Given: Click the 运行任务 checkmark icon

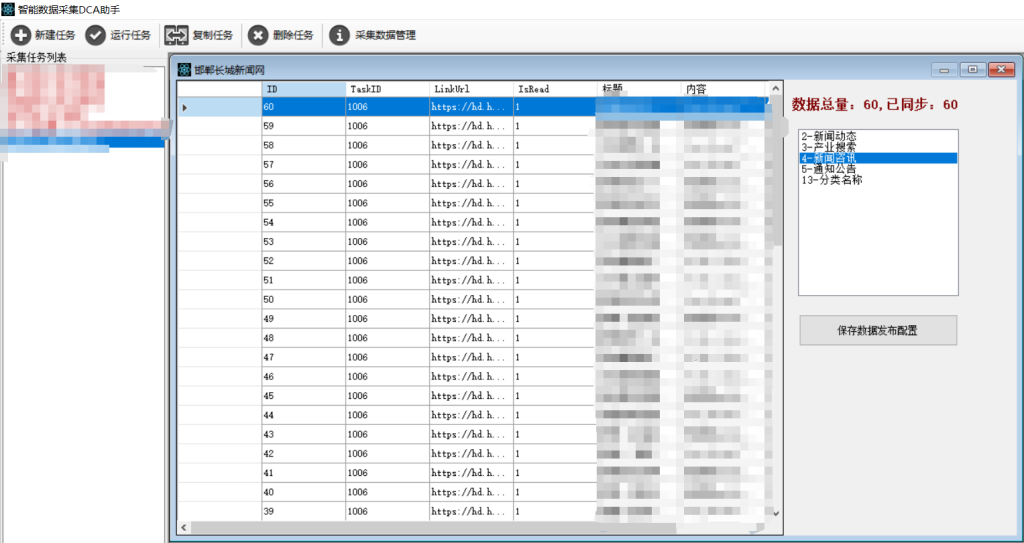Looking at the screenshot, I should pos(96,35).
